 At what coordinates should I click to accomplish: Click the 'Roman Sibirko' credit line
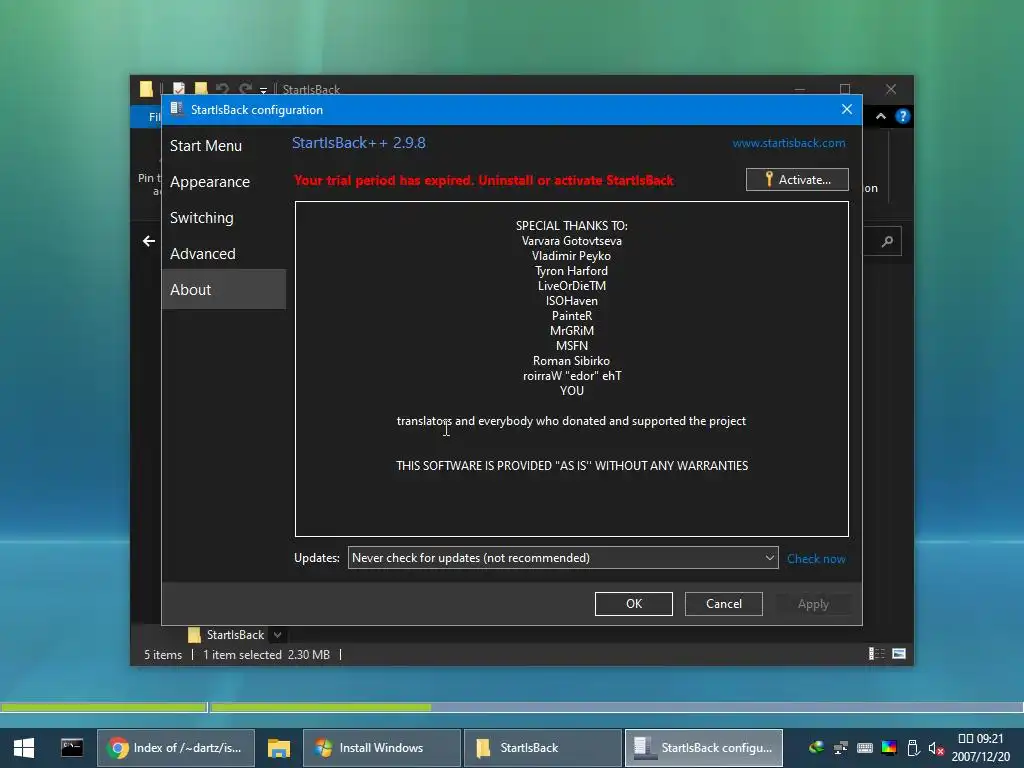click(x=571, y=360)
